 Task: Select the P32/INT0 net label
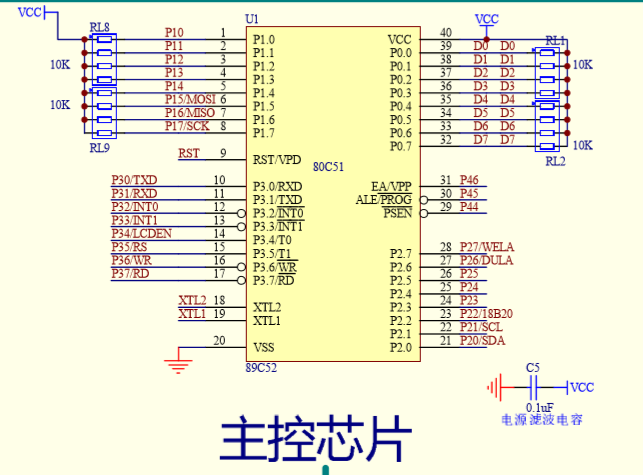(x=135, y=206)
